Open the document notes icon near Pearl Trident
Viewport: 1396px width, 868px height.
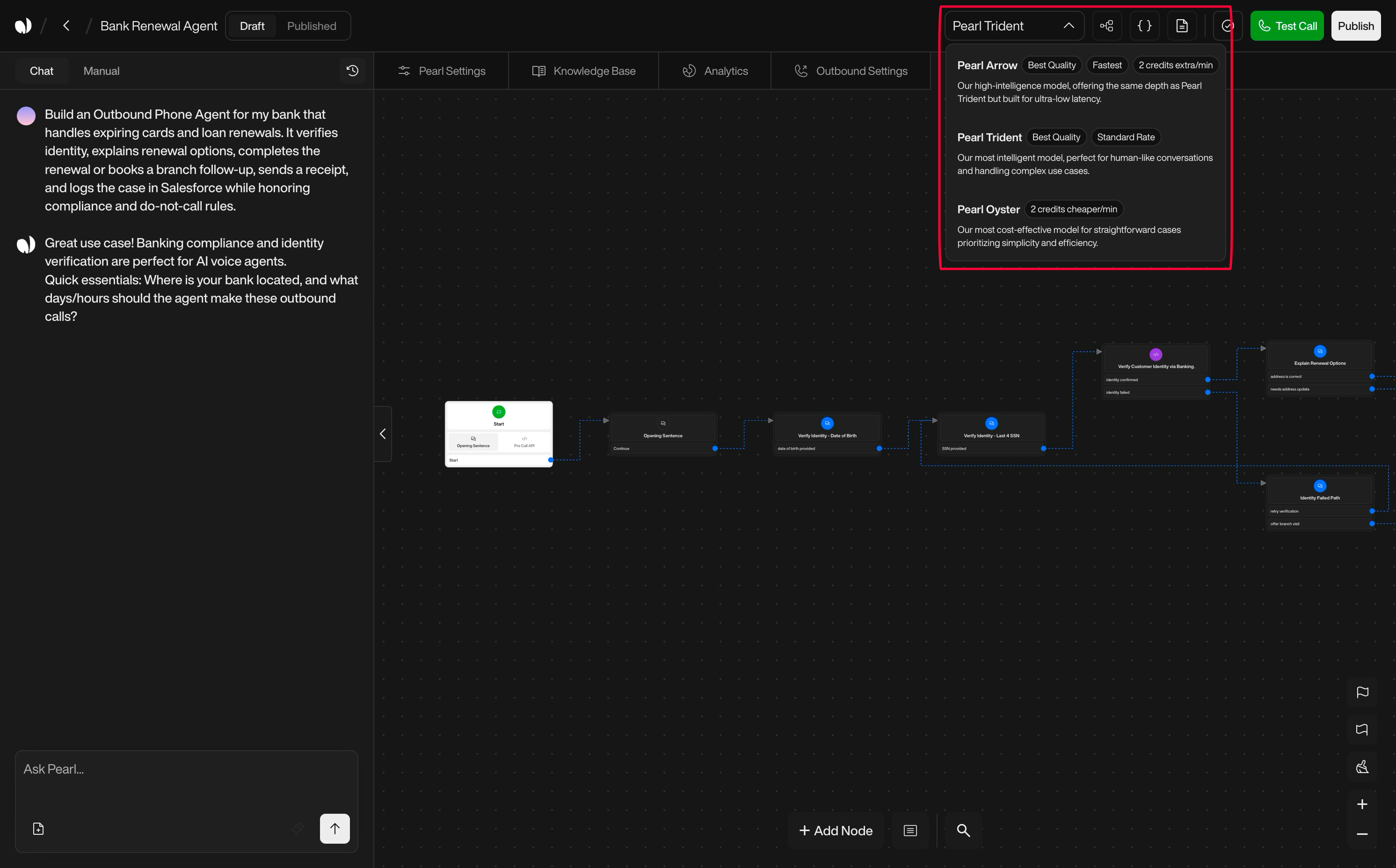[1182, 25]
